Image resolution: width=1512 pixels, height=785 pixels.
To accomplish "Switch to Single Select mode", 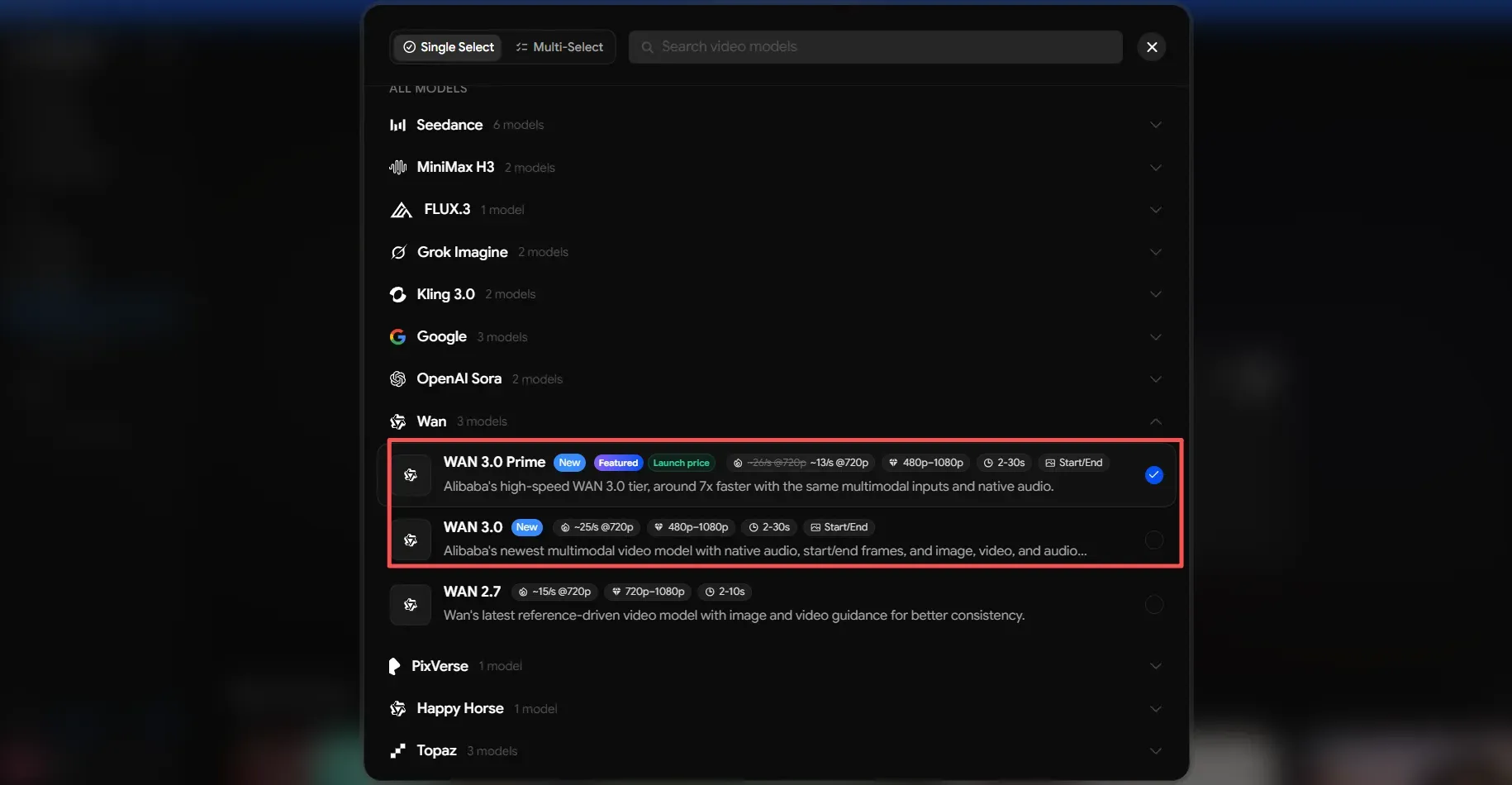I will [448, 47].
